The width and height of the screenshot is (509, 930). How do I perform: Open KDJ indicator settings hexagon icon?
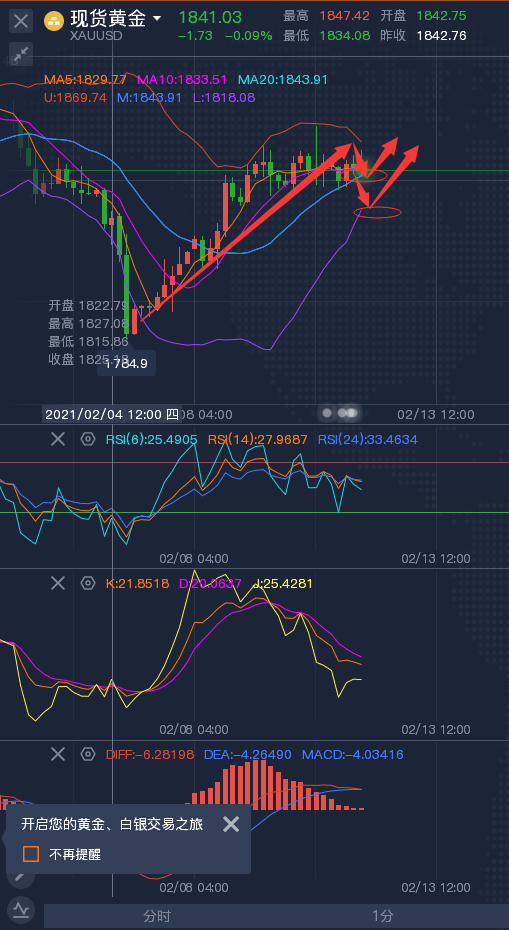[x=88, y=583]
